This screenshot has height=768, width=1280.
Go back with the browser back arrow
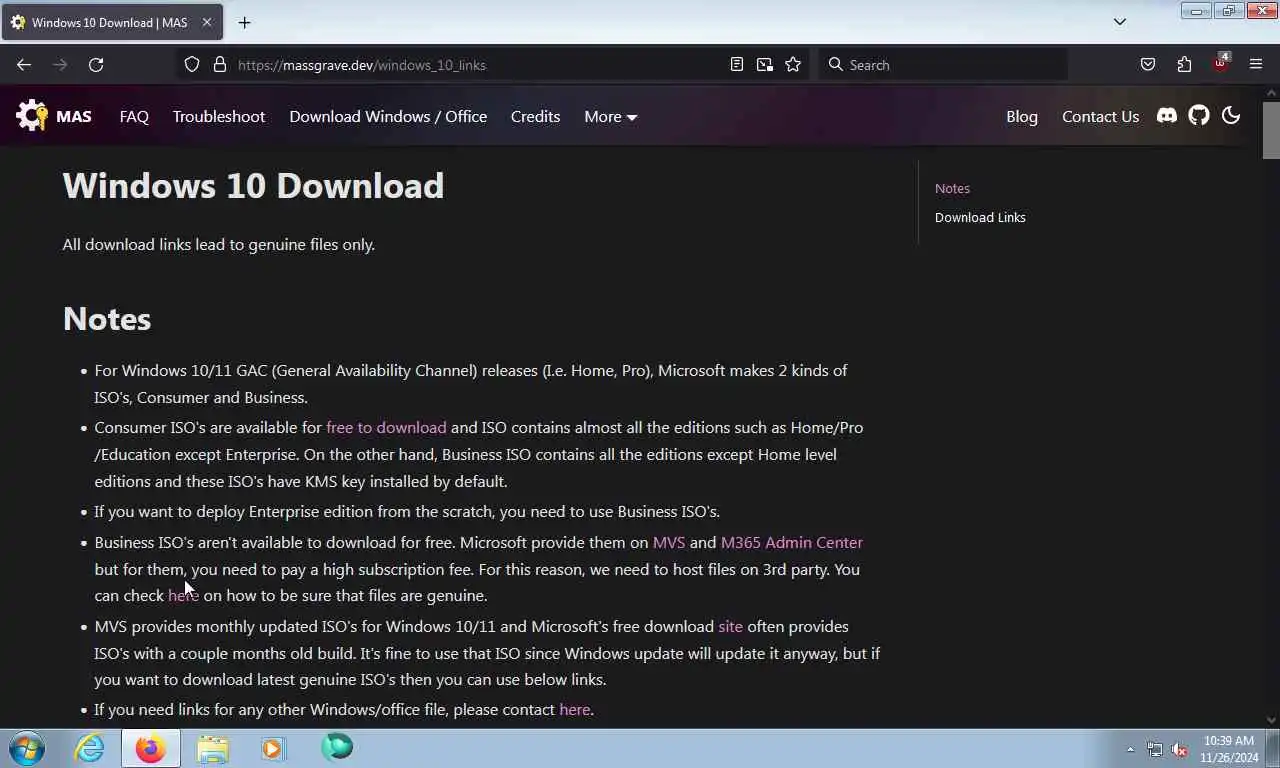[x=24, y=65]
